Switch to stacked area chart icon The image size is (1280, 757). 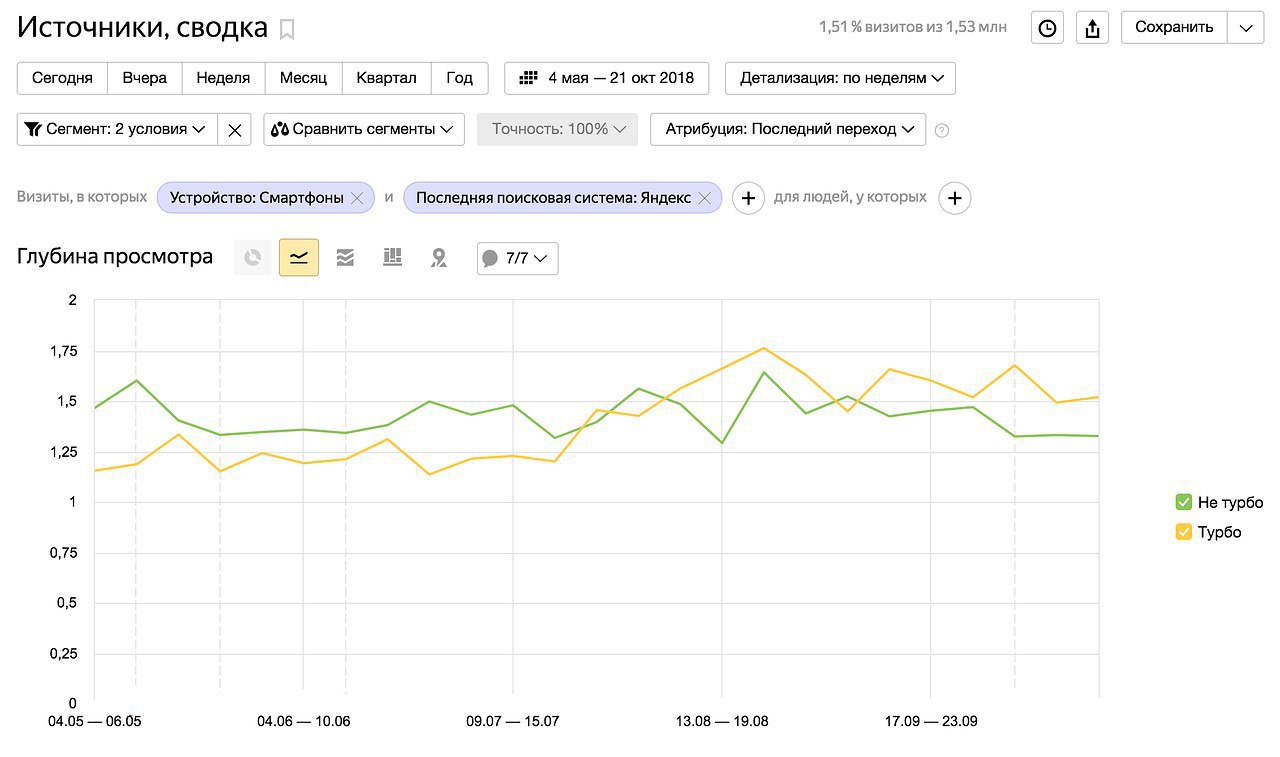coord(345,258)
